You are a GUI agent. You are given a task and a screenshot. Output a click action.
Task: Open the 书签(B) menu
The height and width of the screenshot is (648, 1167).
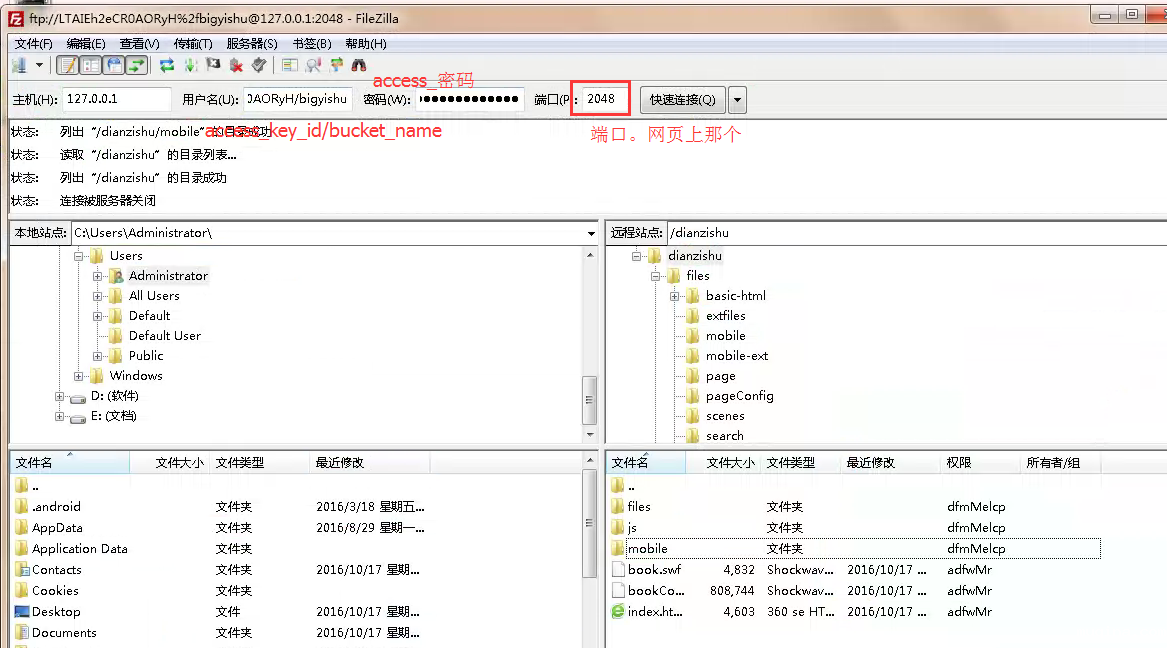tap(311, 43)
